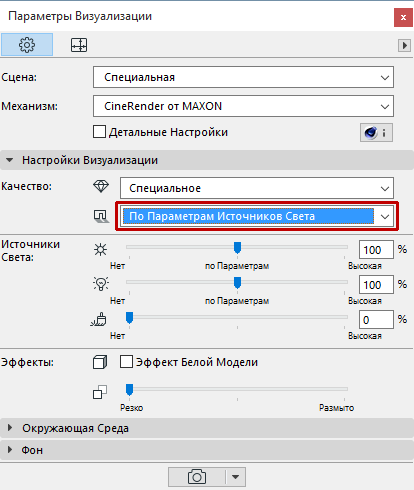Click the camera render button
Viewport: 414px width, 490px height.
pos(197,477)
